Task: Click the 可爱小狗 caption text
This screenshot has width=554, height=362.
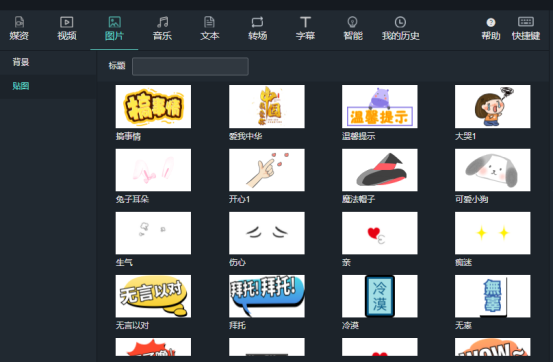Action: [471, 199]
